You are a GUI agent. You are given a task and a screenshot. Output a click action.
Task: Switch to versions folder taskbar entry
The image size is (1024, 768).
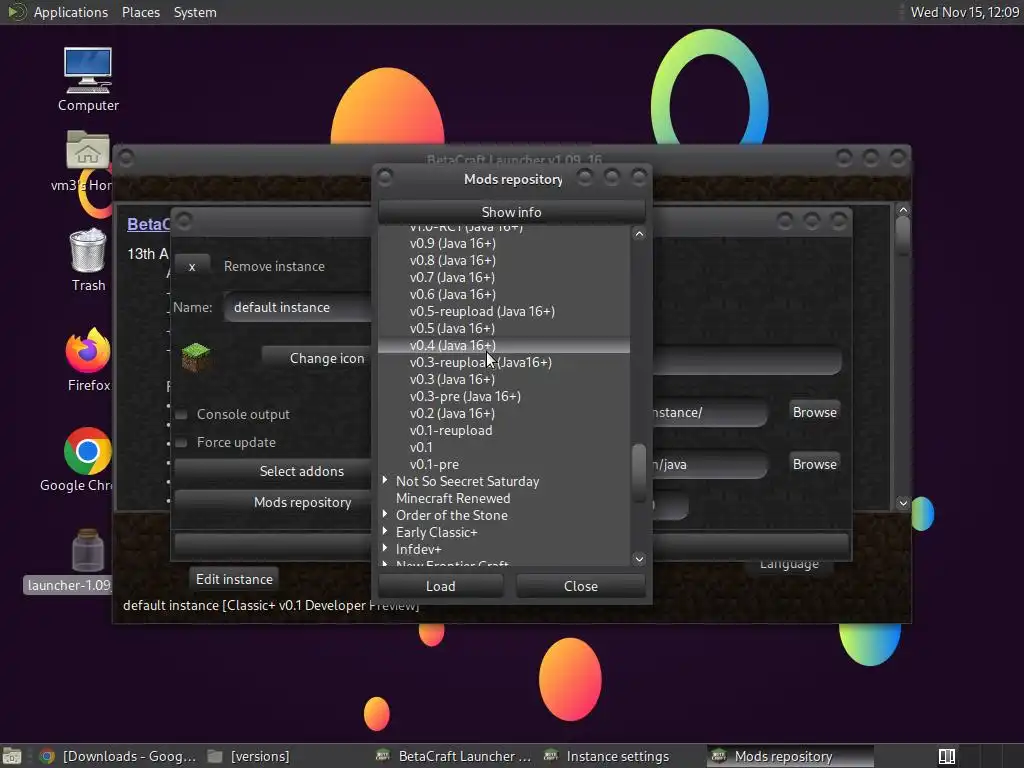pos(248,756)
